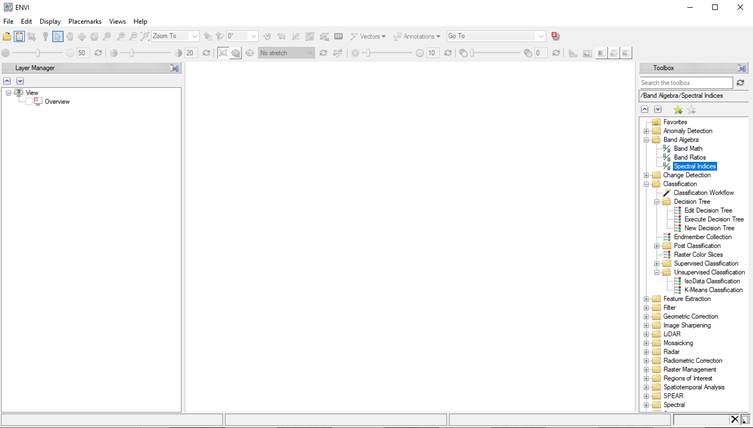Toggle Stretch on View Extent button
The width and height of the screenshot is (753, 428).
[x=235, y=53]
